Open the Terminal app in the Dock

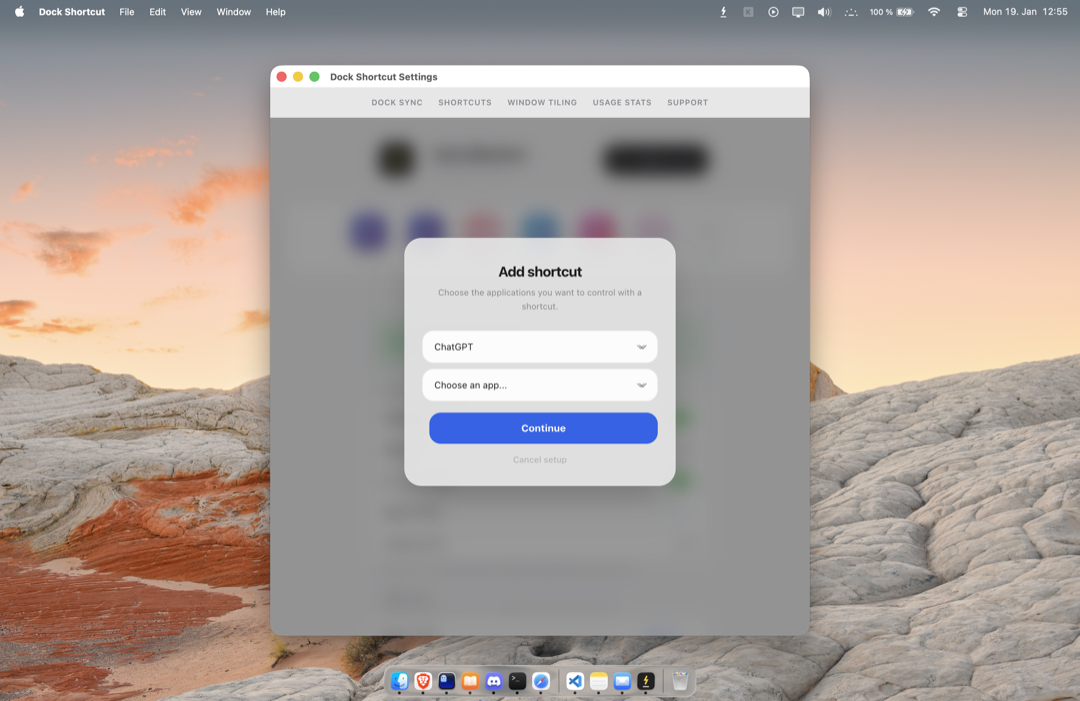tap(518, 682)
